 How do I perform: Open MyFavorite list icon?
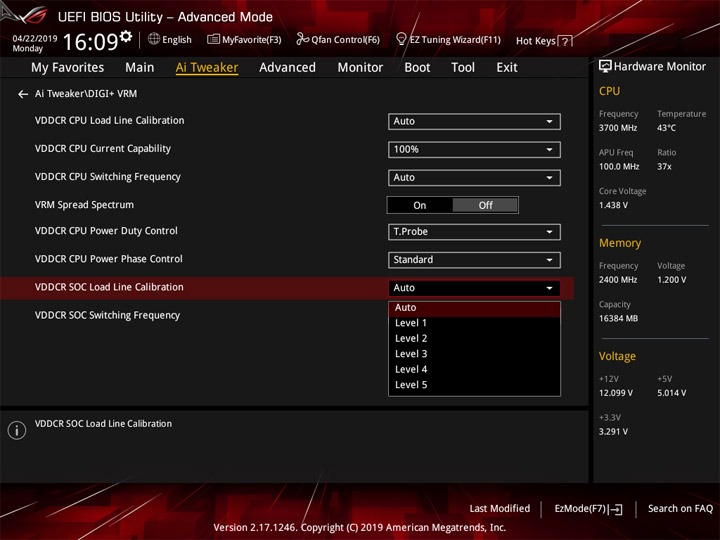pos(214,39)
